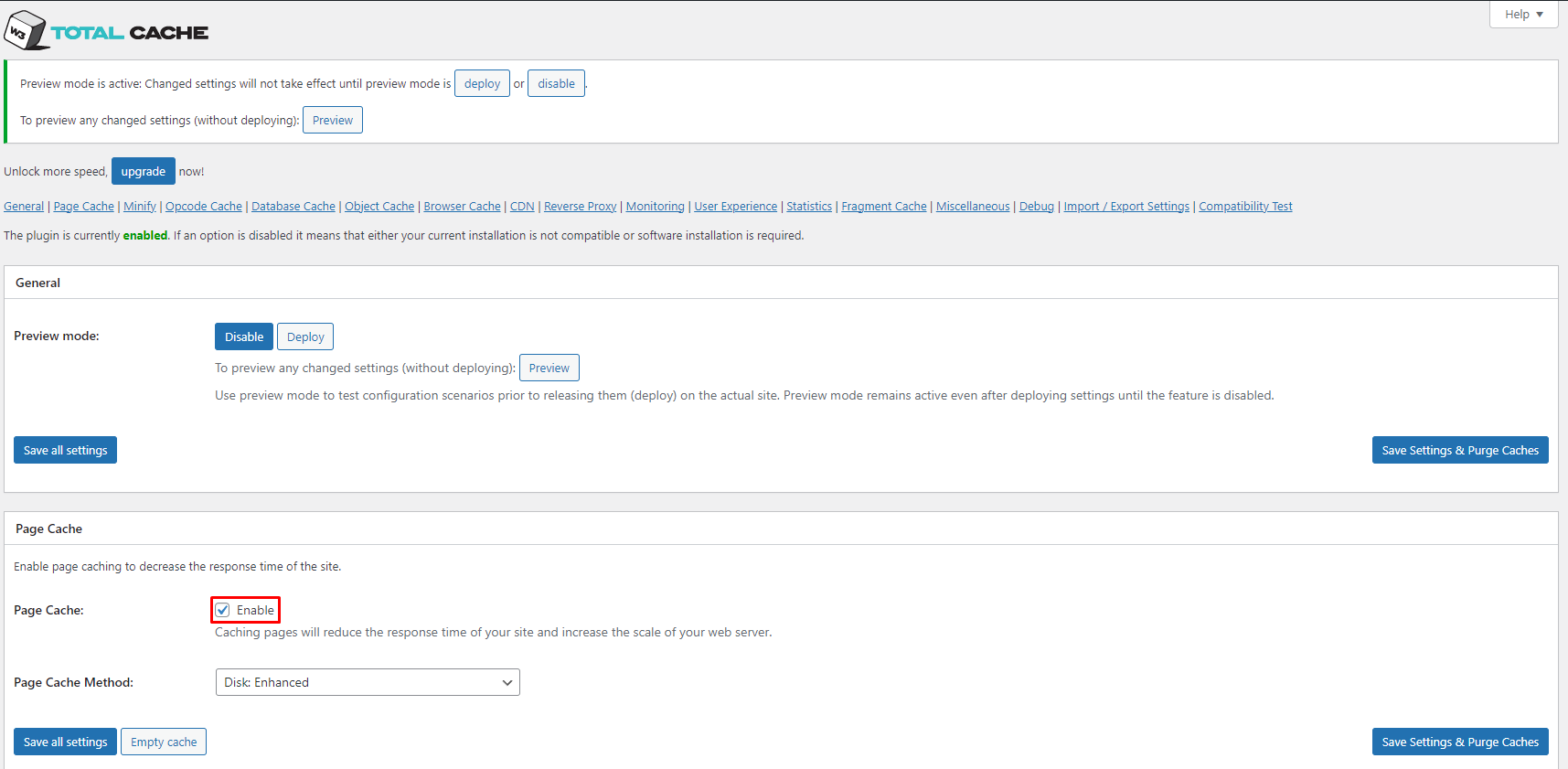Open the Import / Export Settings link
1568x769 pixels.
pyautogui.click(x=1126, y=207)
